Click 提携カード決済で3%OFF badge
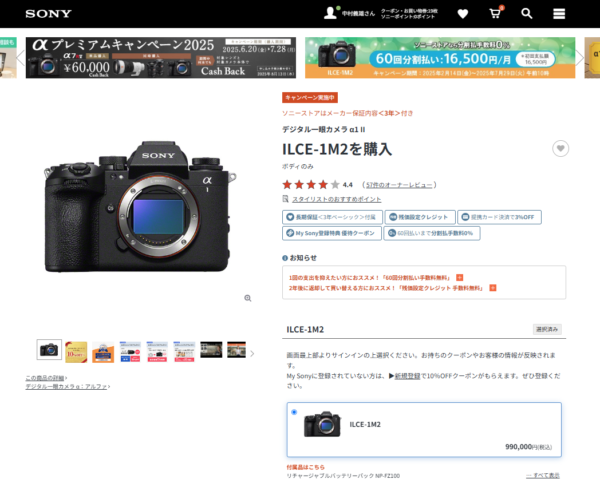 499,217
